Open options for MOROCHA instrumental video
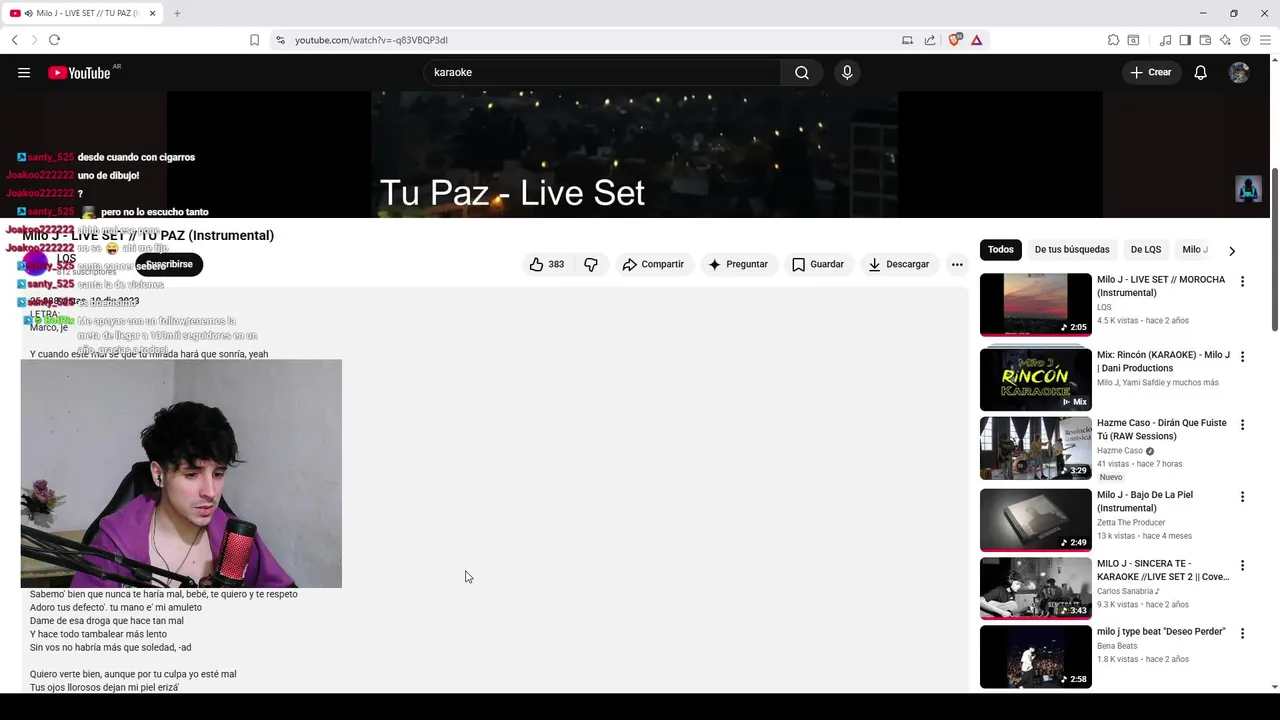Viewport: 1280px width, 720px height. tap(1242, 282)
